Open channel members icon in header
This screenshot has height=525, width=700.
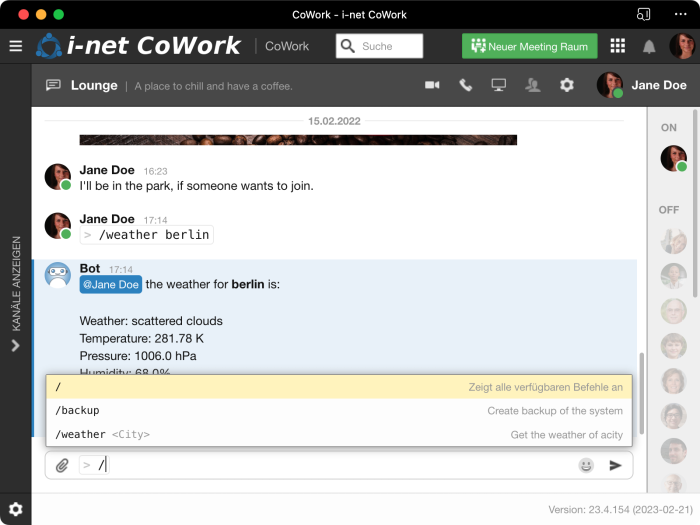pyautogui.click(x=533, y=86)
